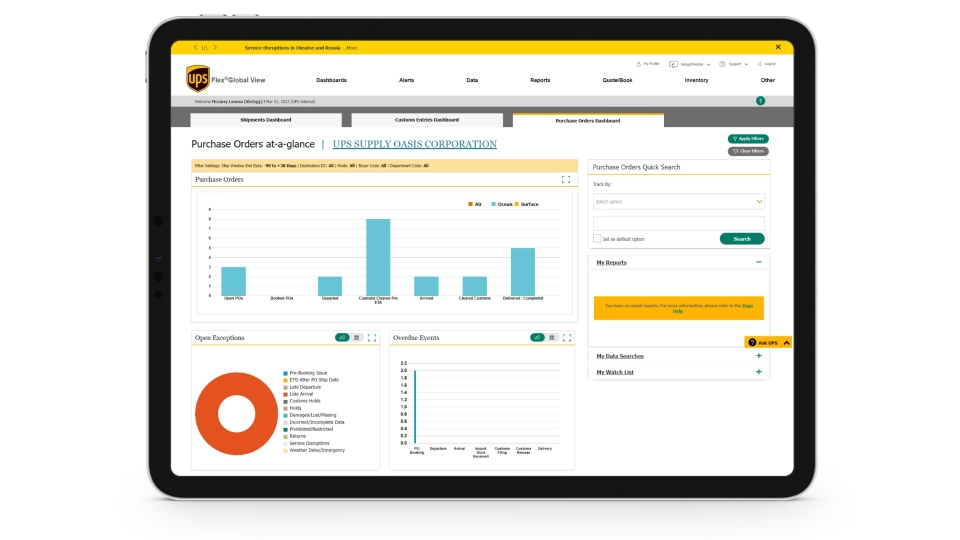
Task: Click ETD After PO Ship Date legend
Action: click(311, 380)
